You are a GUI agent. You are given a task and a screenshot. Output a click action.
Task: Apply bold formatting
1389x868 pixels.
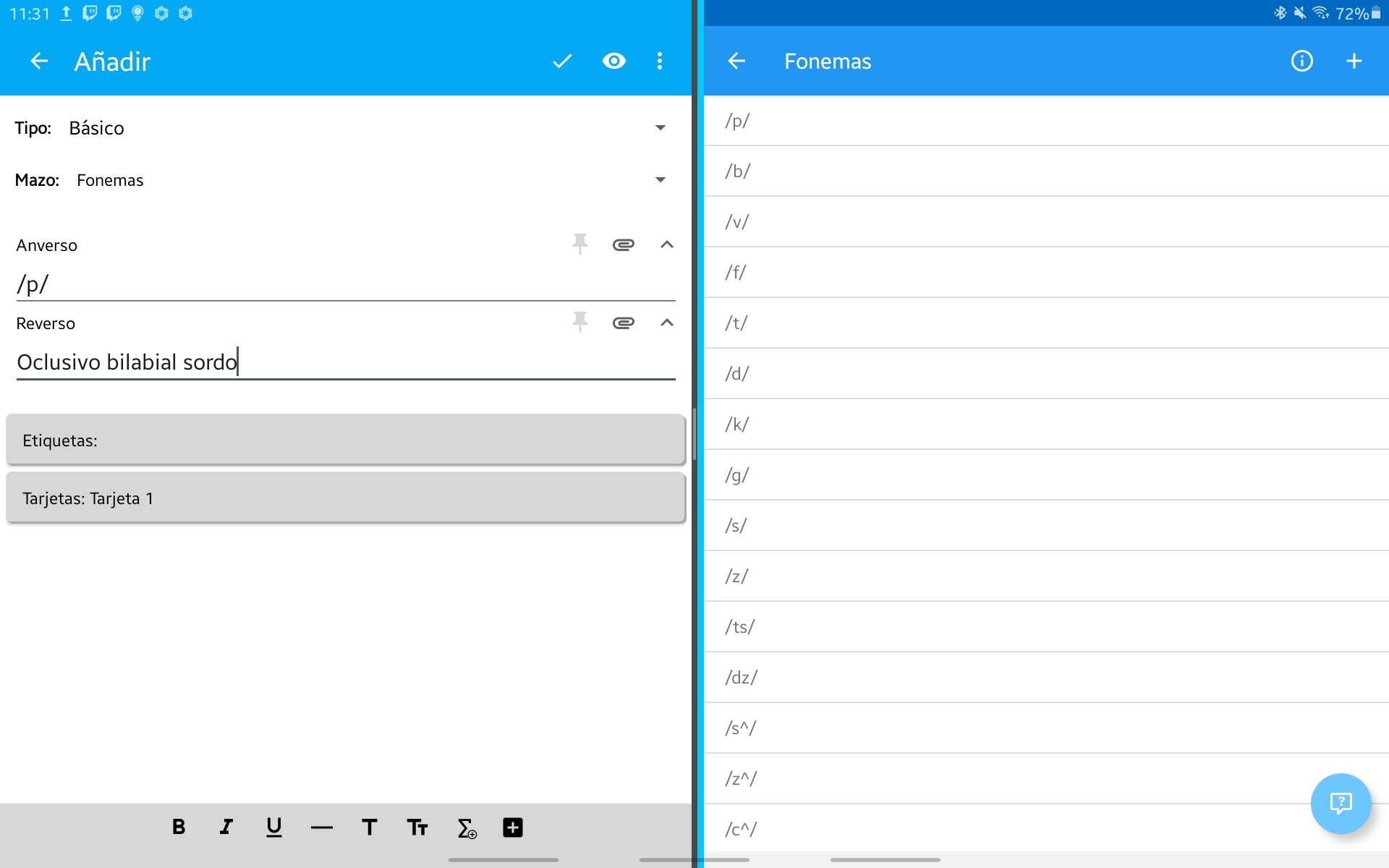tap(179, 827)
